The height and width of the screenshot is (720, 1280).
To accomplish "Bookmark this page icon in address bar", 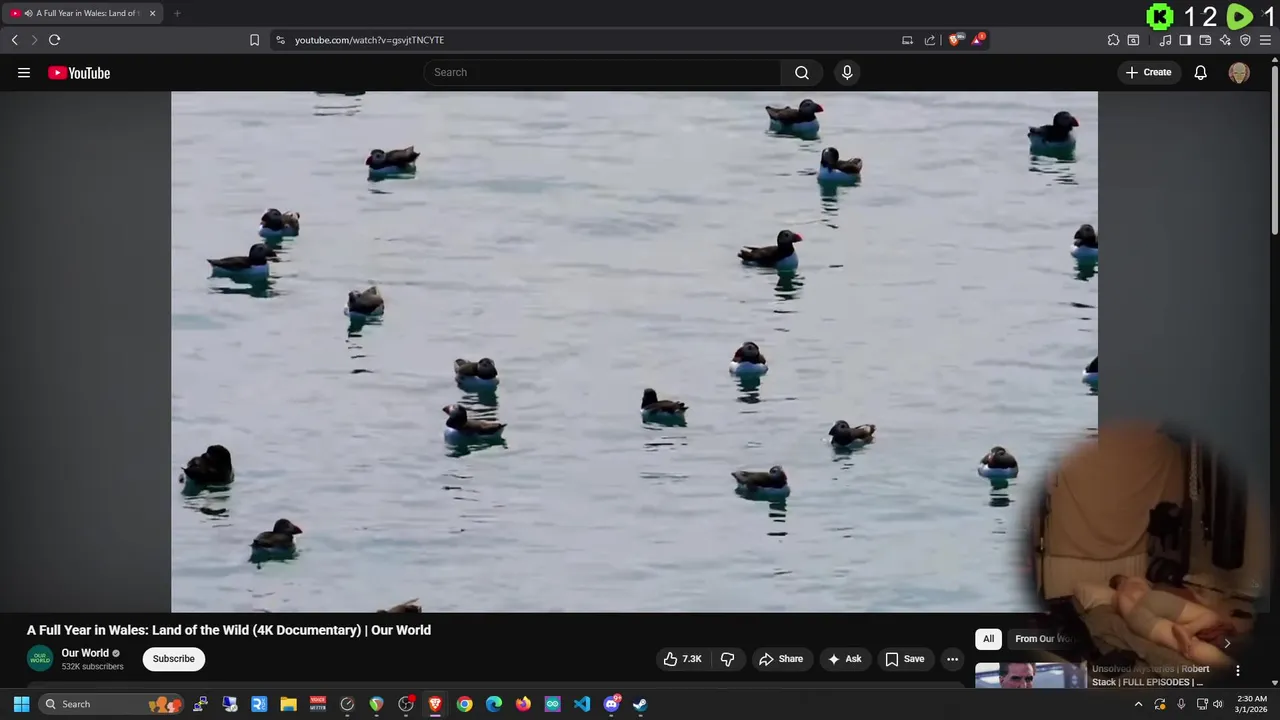I will pyautogui.click(x=254, y=40).
